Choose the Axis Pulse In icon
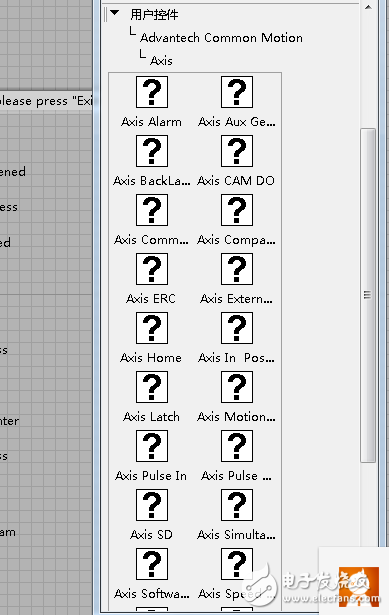 152,446
